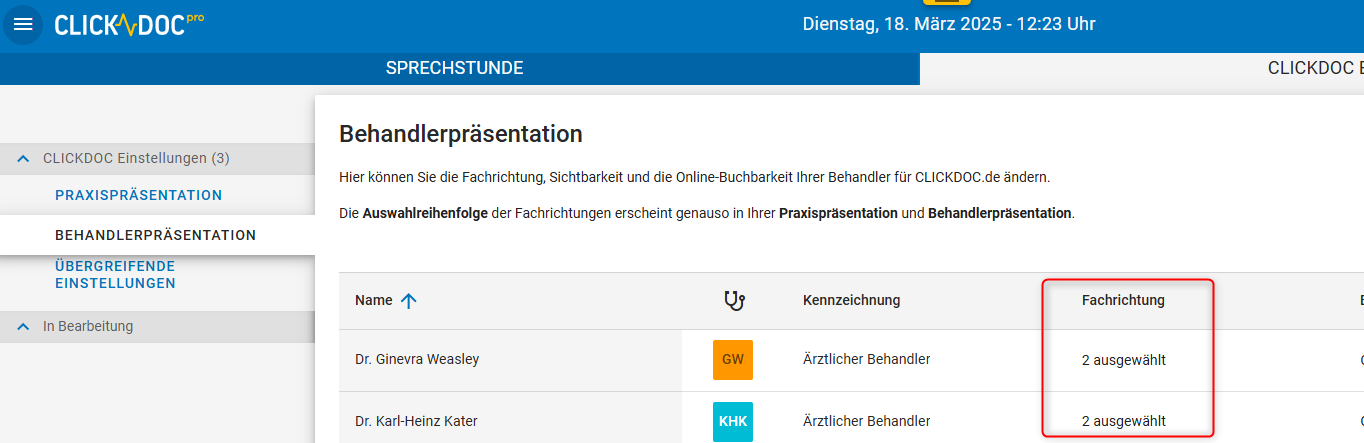Viewport: 1364px width, 443px height.
Task: Select the GW orange avatar badge
Action: point(733,360)
